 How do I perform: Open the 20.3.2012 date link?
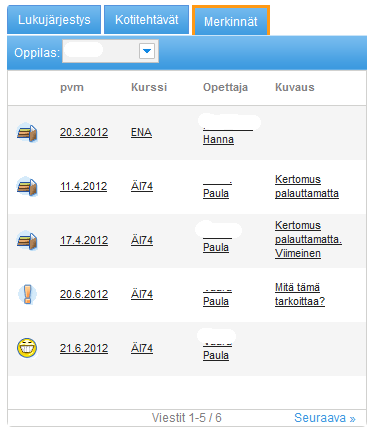tap(84, 132)
